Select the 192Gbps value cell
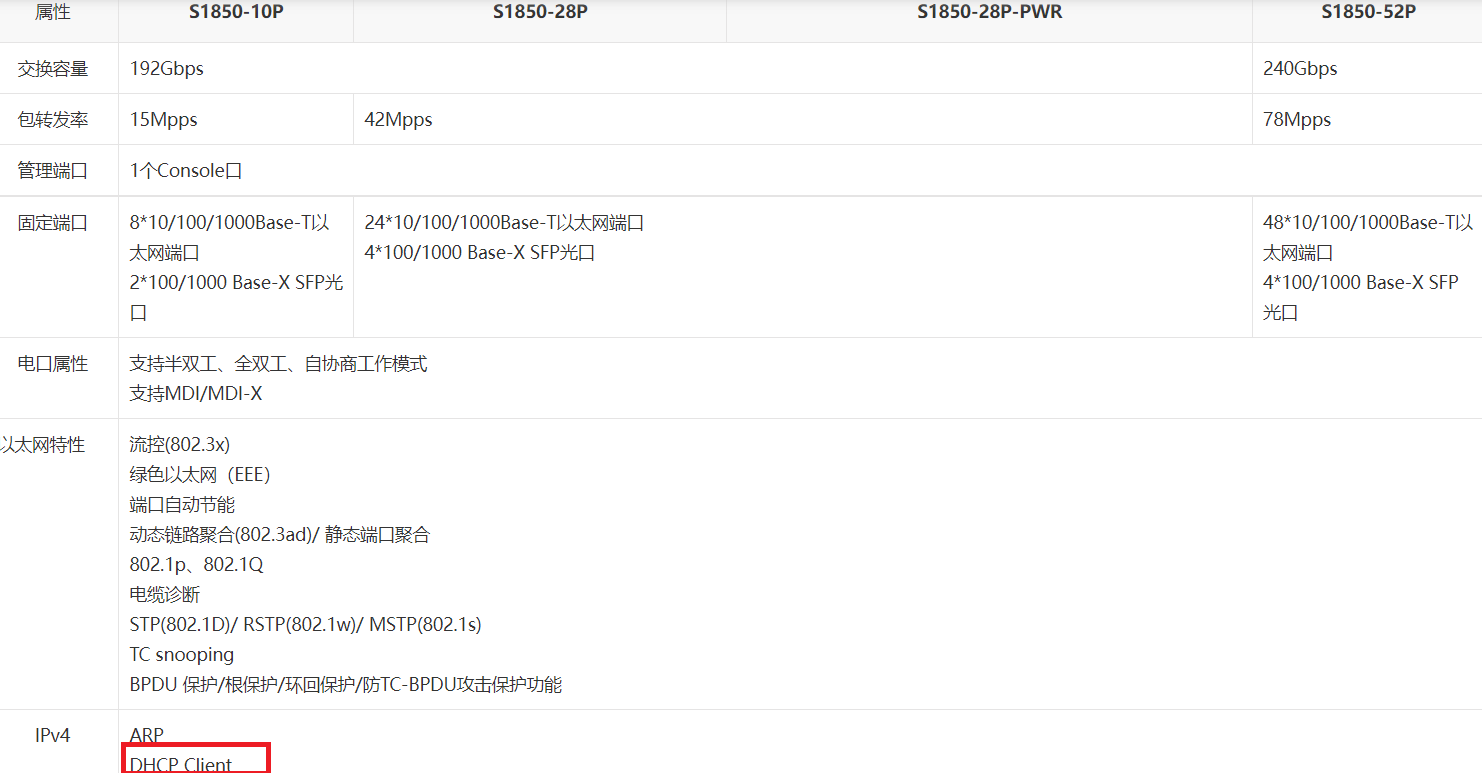The height and width of the screenshot is (773, 1482). pyautogui.click(x=167, y=69)
